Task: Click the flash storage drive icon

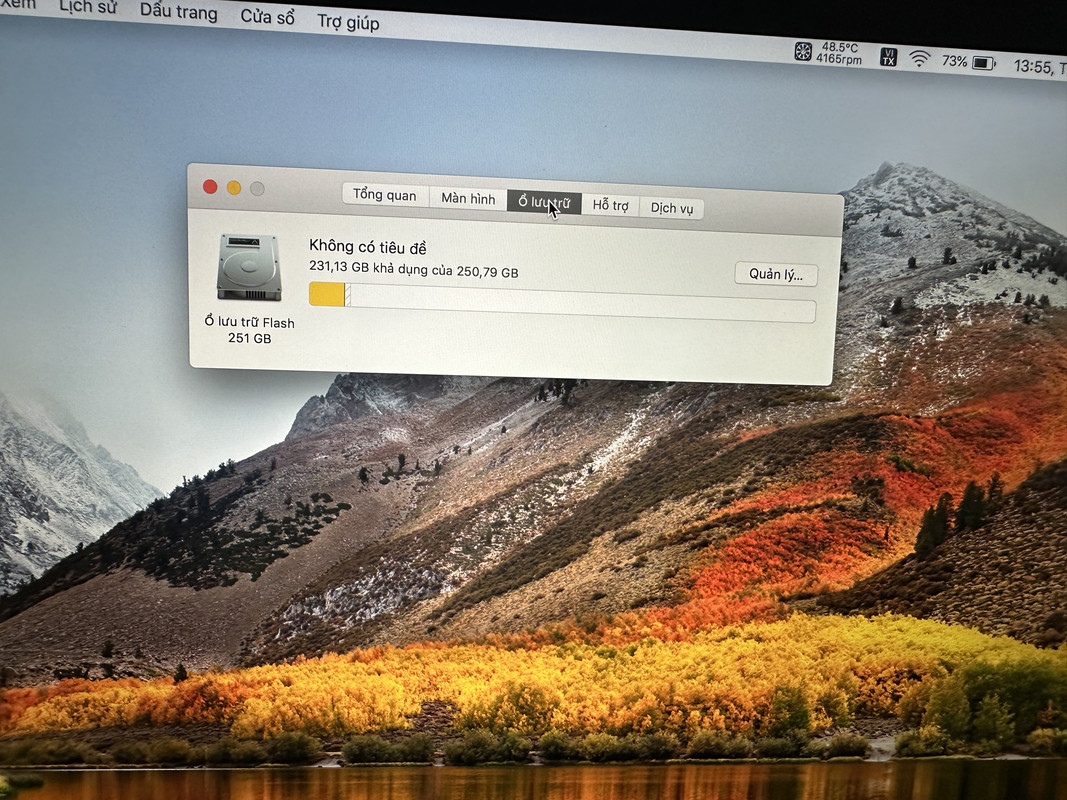Action: tap(249, 267)
